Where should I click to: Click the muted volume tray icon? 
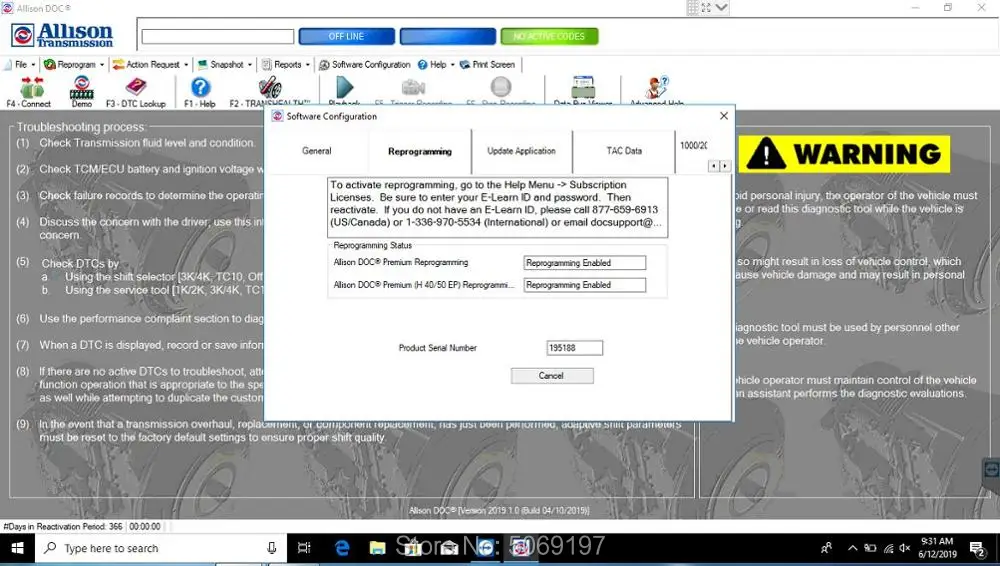click(905, 548)
